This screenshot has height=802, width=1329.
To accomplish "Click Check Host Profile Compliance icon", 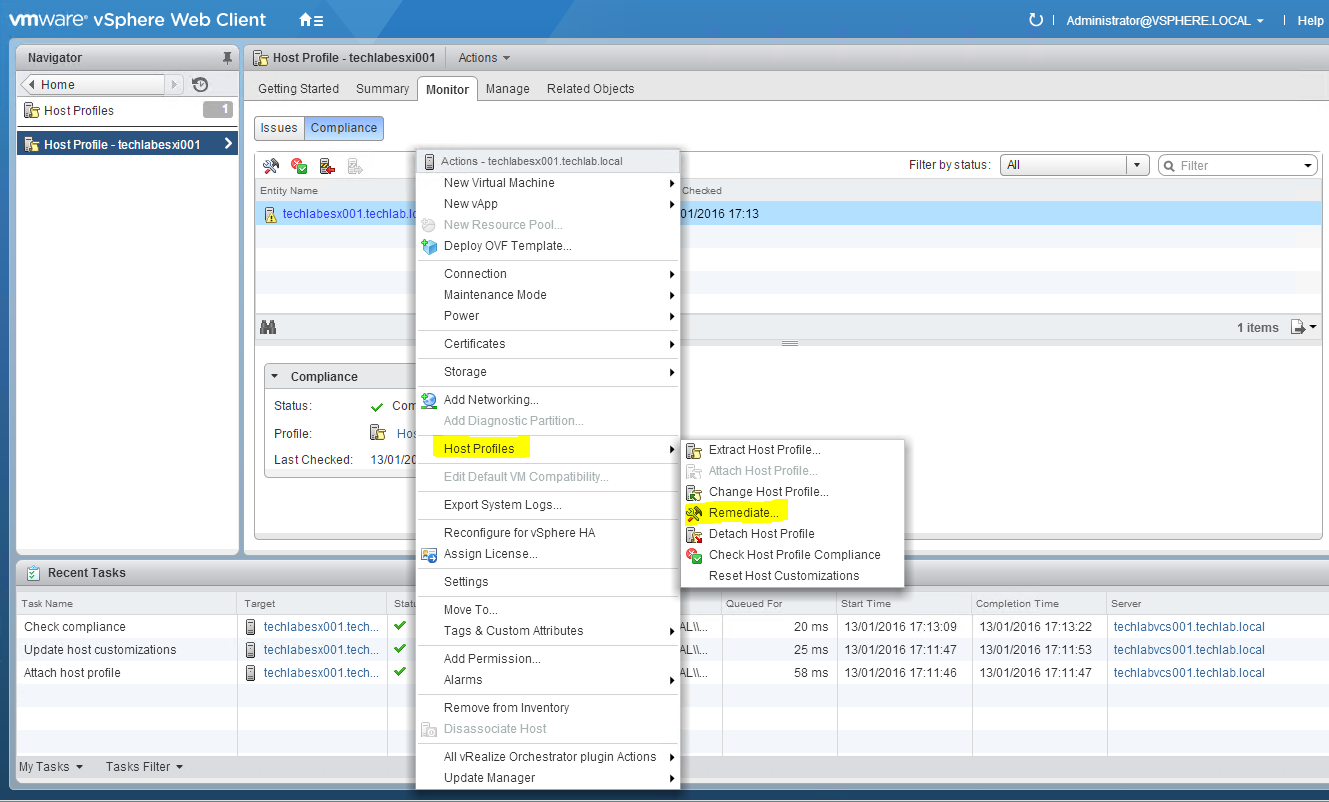I will click(x=693, y=555).
